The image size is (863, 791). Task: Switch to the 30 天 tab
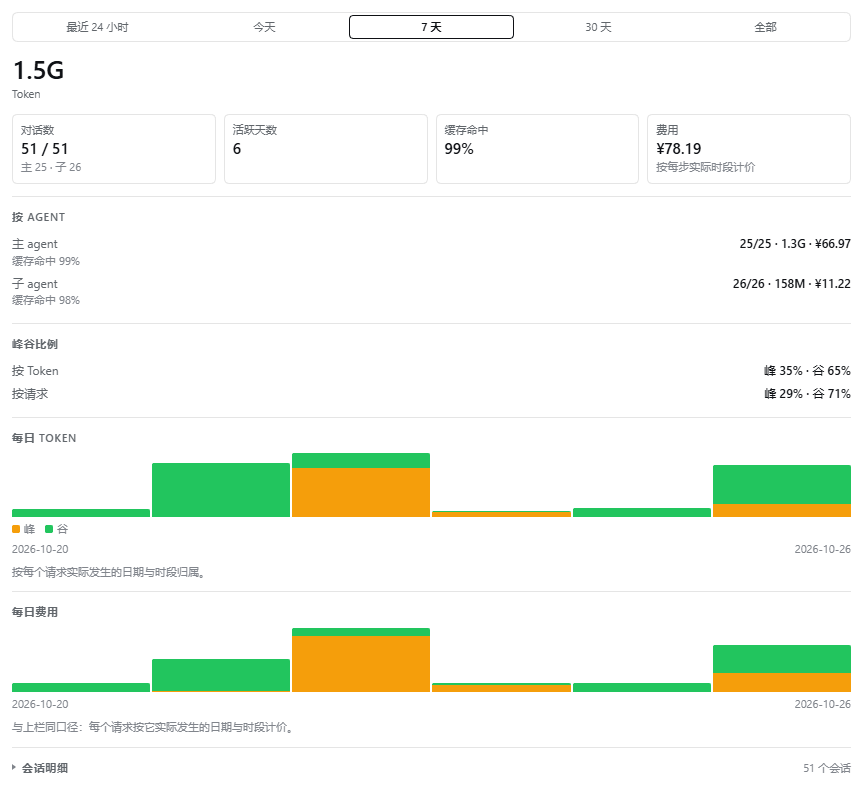(x=598, y=27)
